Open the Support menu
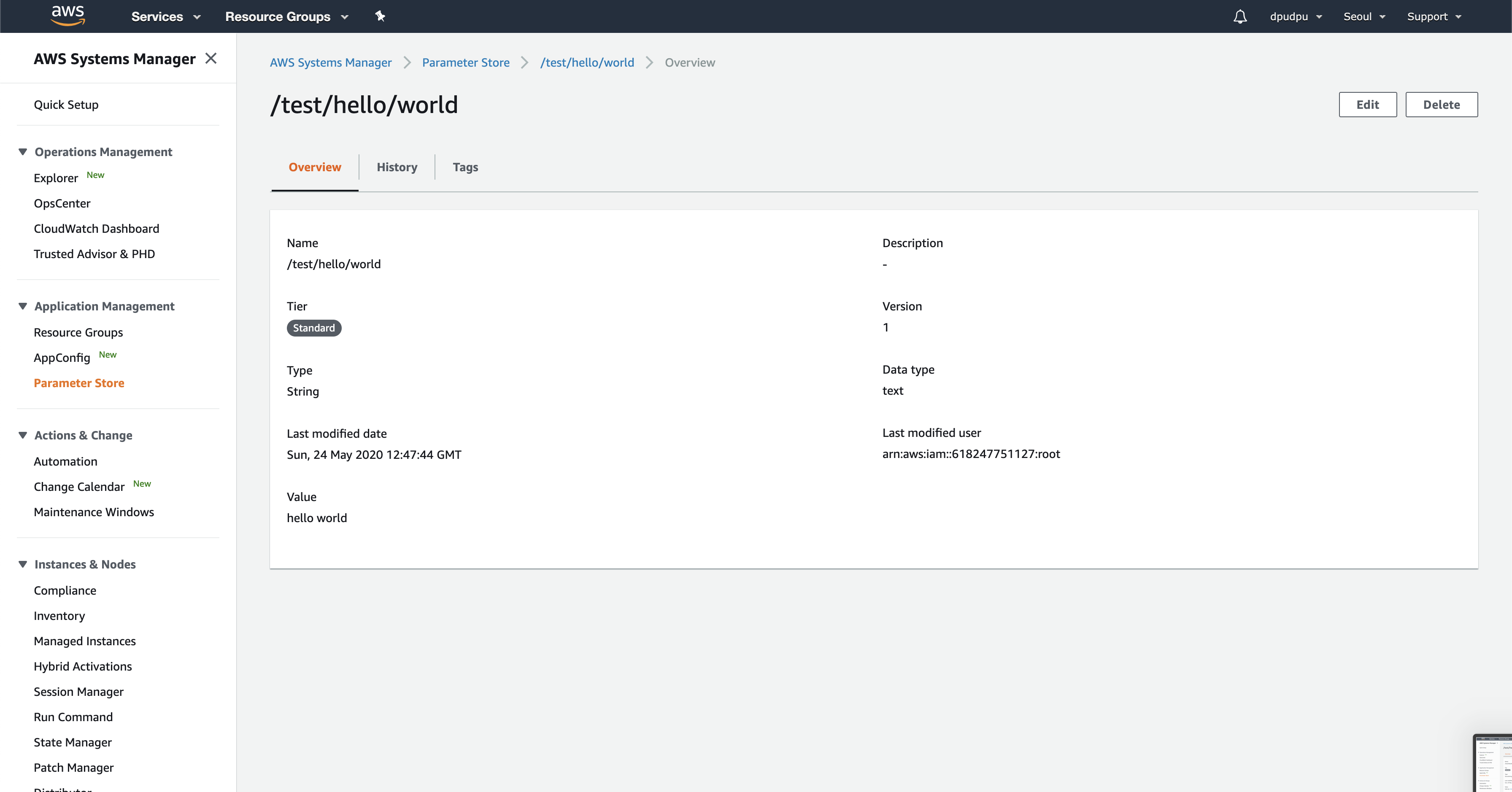 tap(1434, 16)
